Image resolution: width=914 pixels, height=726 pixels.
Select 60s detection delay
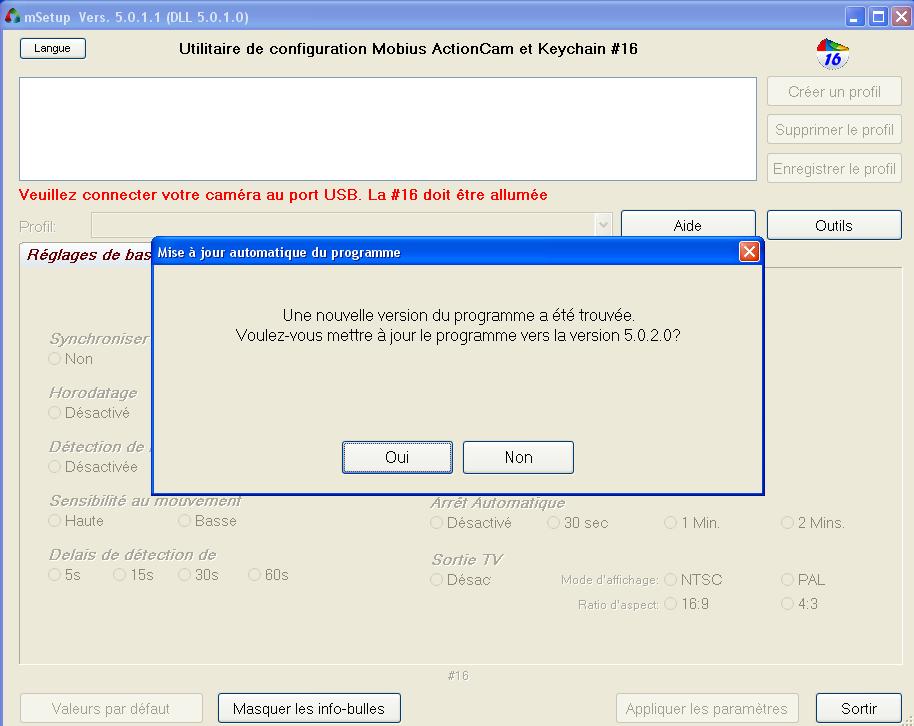pos(255,575)
